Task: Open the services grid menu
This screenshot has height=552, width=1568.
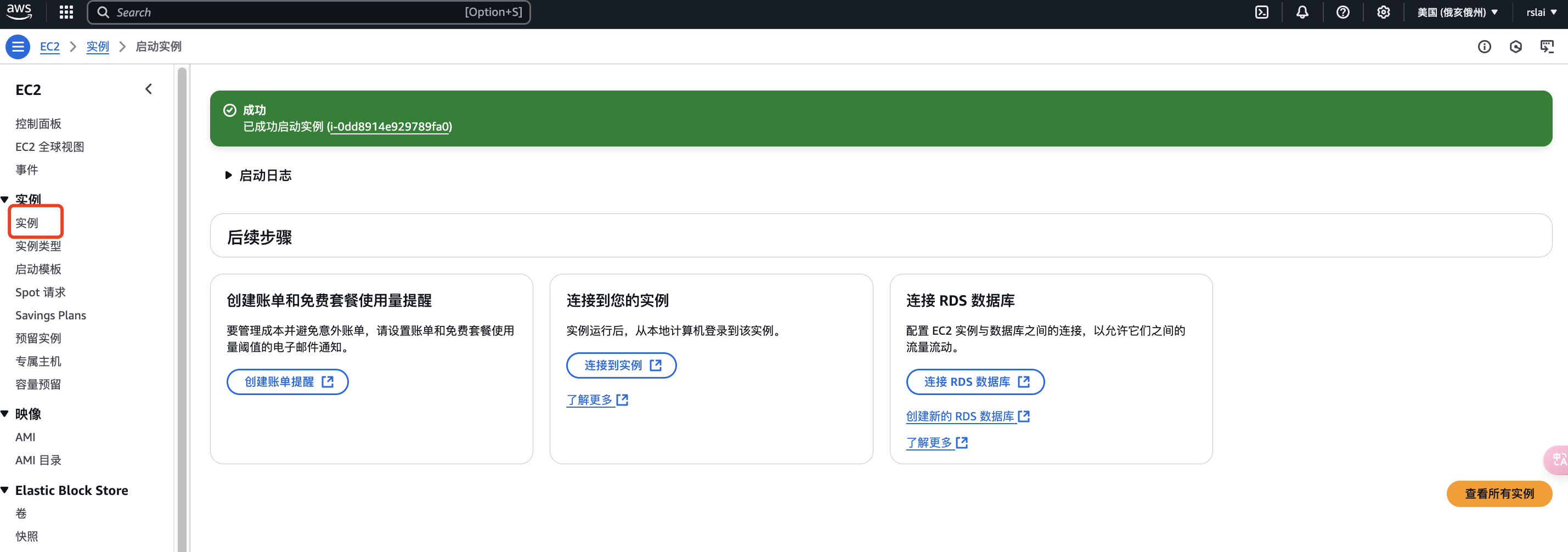Action: point(66,12)
